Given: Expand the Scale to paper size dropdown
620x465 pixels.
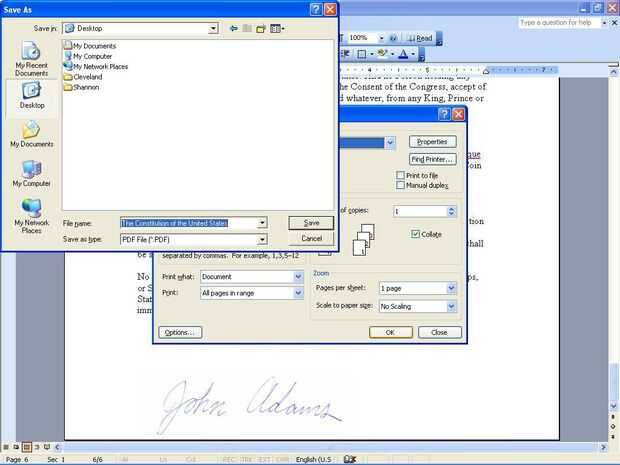Looking at the screenshot, I should 451,306.
